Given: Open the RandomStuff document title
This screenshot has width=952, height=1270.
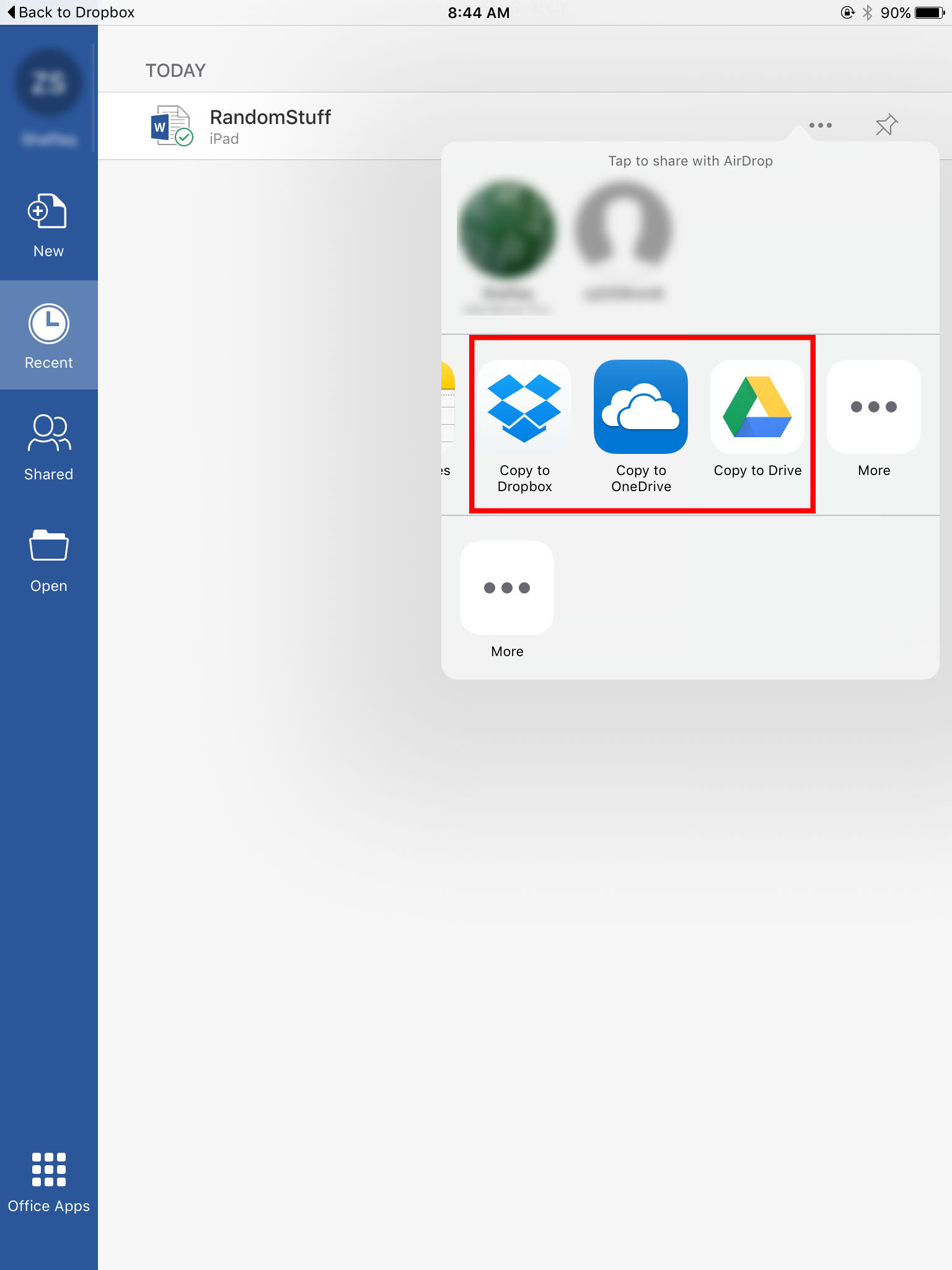Looking at the screenshot, I should [x=270, y=117].
